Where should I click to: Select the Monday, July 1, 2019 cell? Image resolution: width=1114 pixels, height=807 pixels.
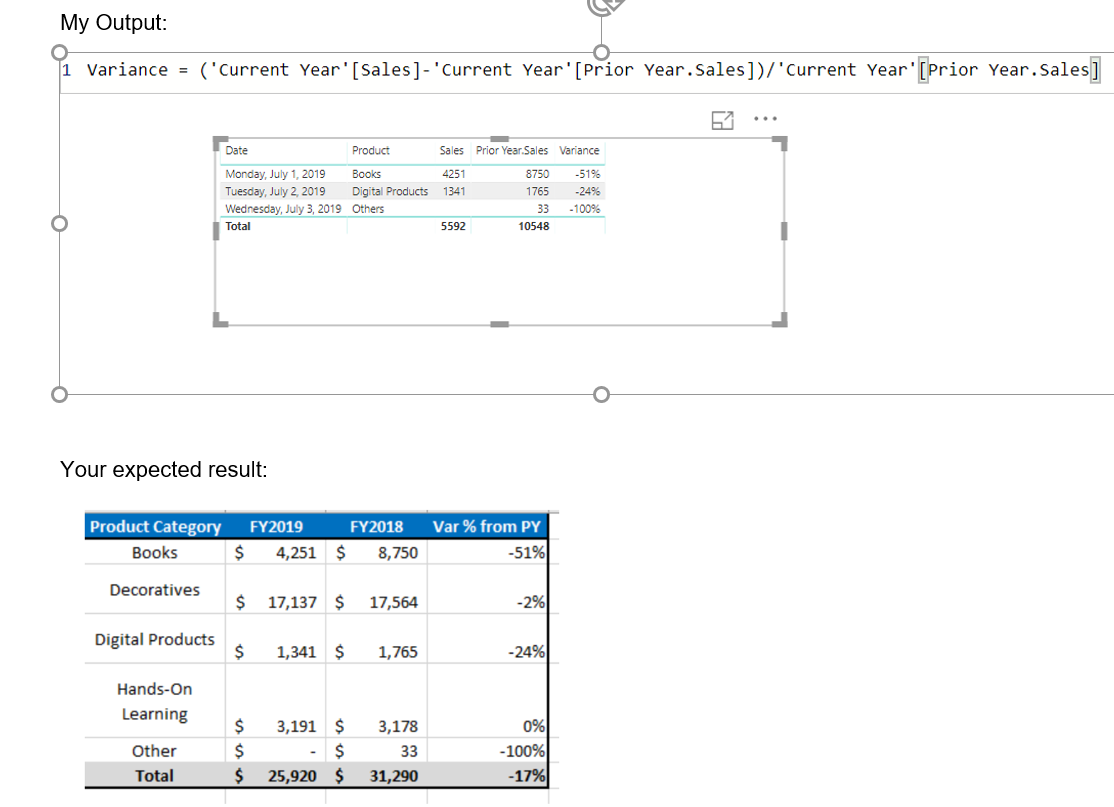click(x=275, y=174)
